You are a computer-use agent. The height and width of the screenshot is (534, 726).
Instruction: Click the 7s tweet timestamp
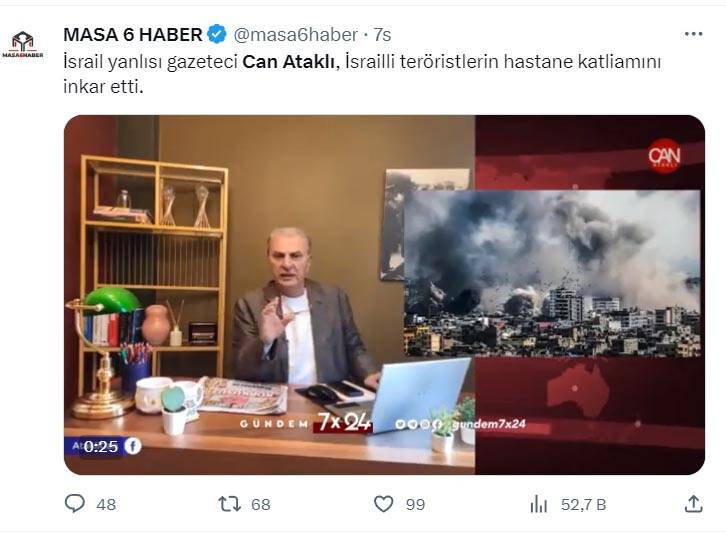coord(382,35)
